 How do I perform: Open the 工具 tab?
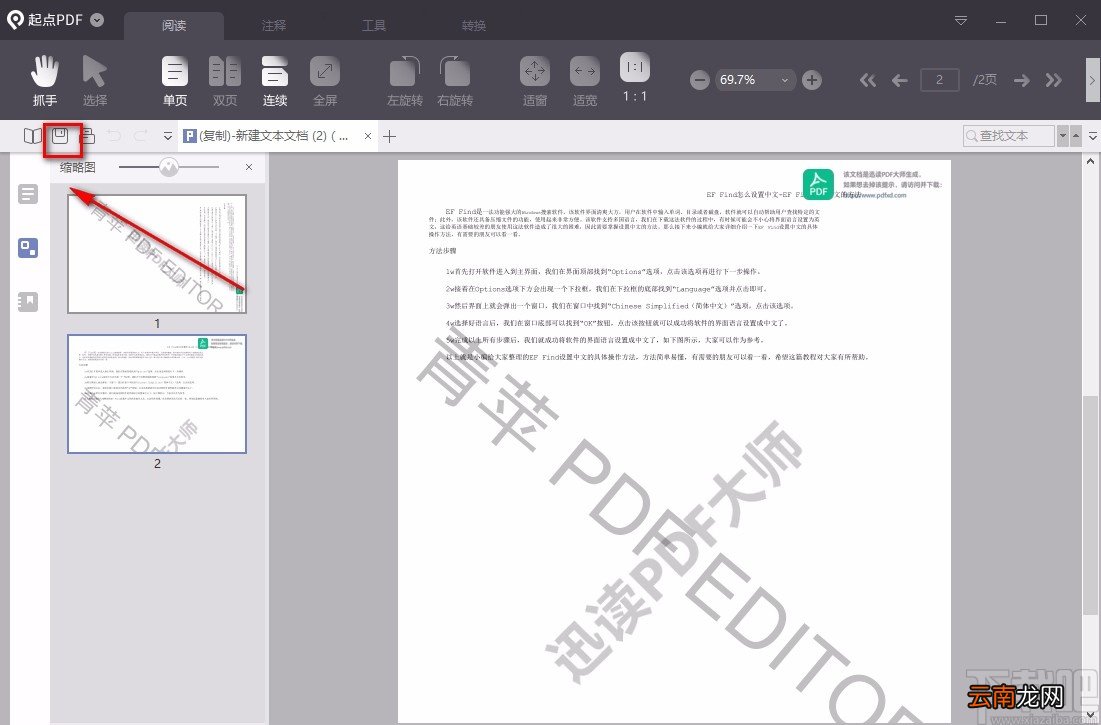(374, 26)
